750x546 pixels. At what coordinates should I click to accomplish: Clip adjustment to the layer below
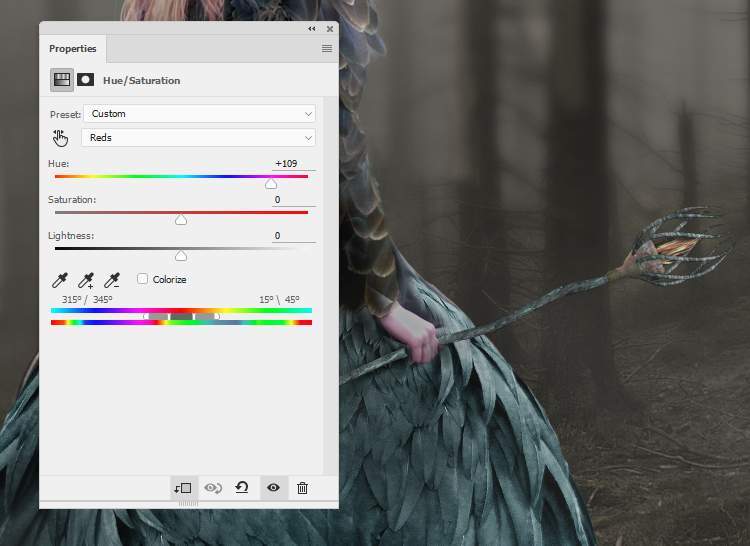point(183,488)
